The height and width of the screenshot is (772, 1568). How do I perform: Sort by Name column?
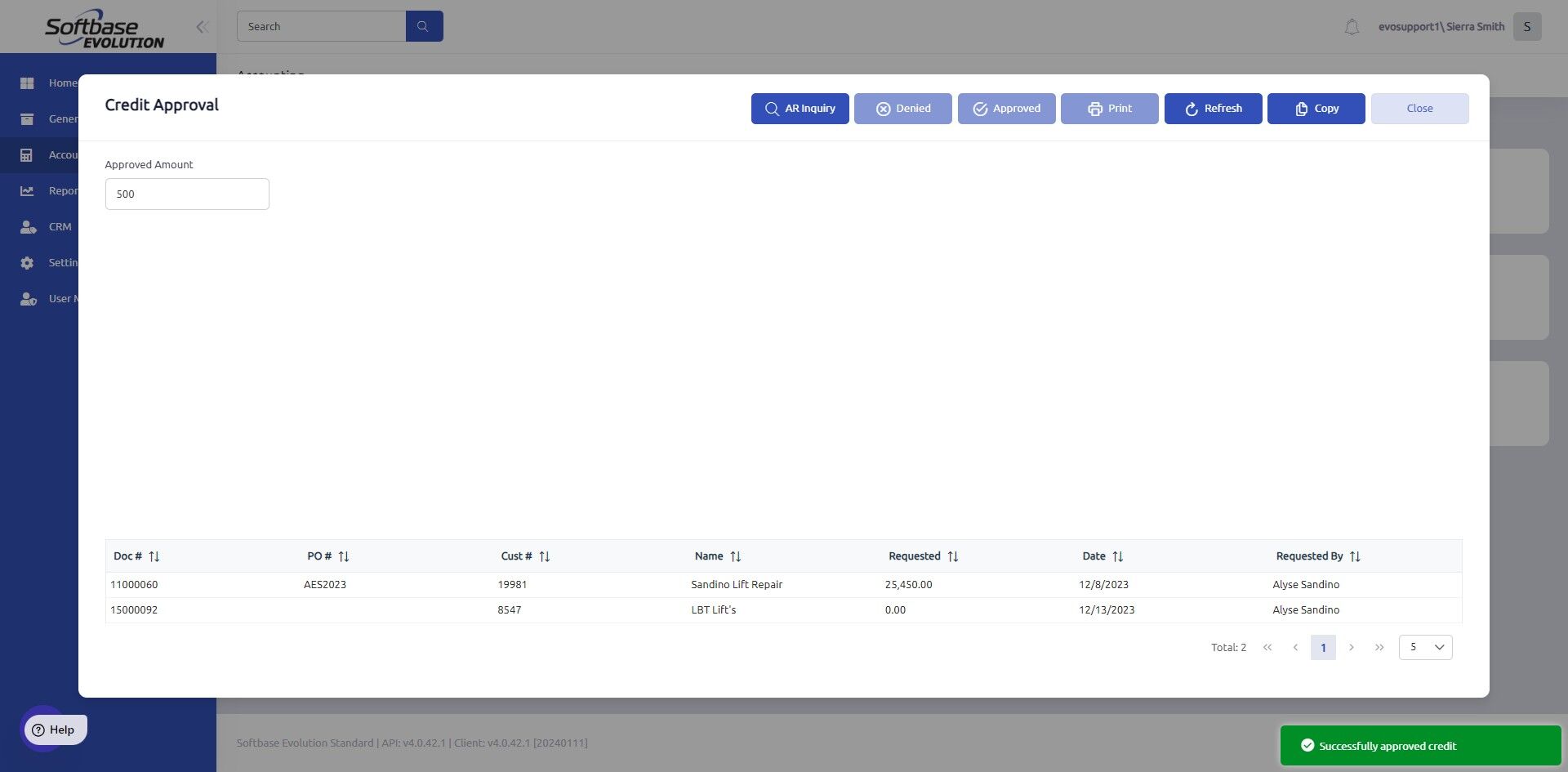(x=736, y=556)
